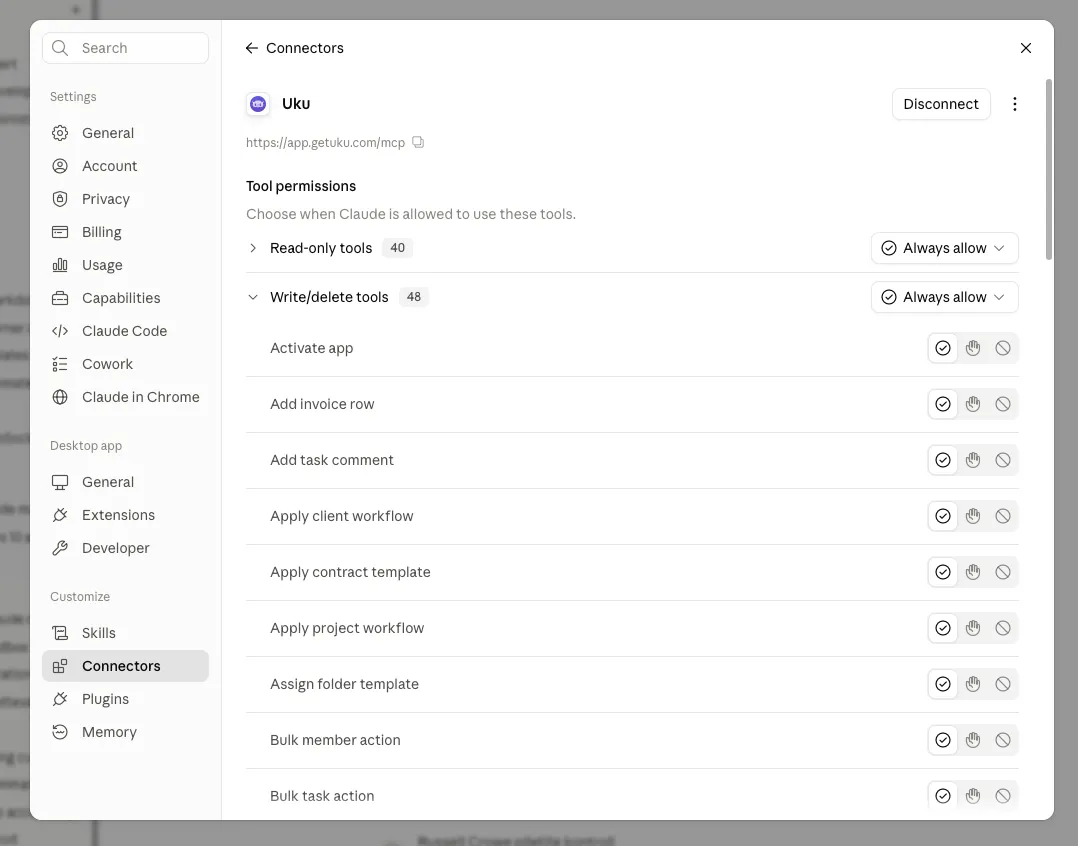Collapse the Write/delete tools section
The image size is (1078, 846).
pos(253,297)
